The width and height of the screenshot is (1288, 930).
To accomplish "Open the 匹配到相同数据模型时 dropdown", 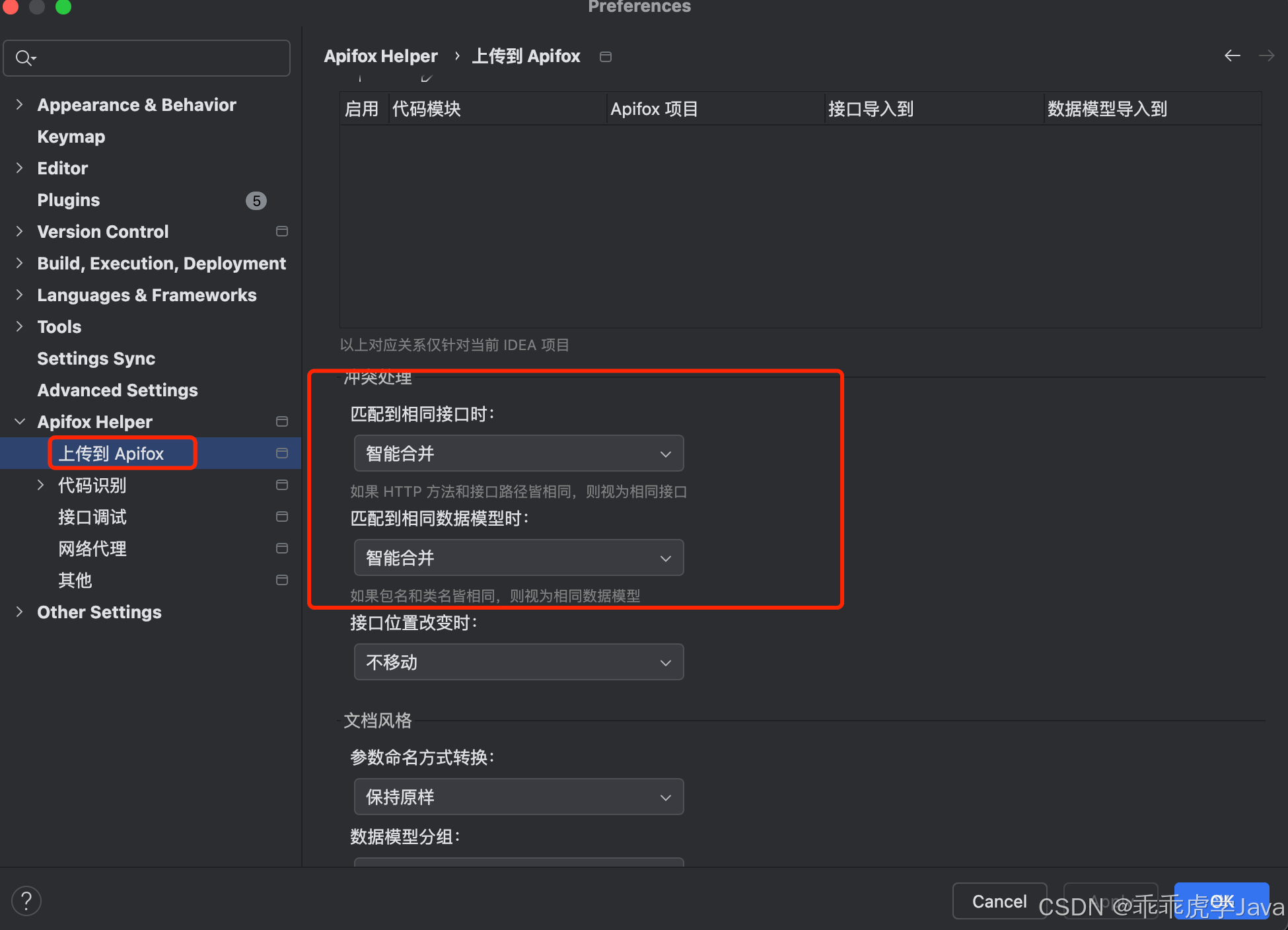I will (519, 558).
